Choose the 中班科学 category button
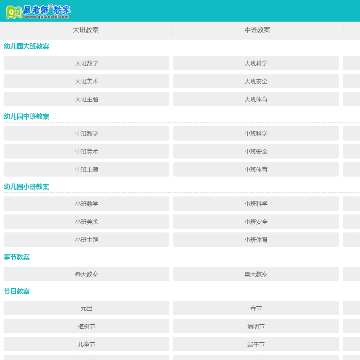This screenshot has height=360, width=360. point(256,133)
